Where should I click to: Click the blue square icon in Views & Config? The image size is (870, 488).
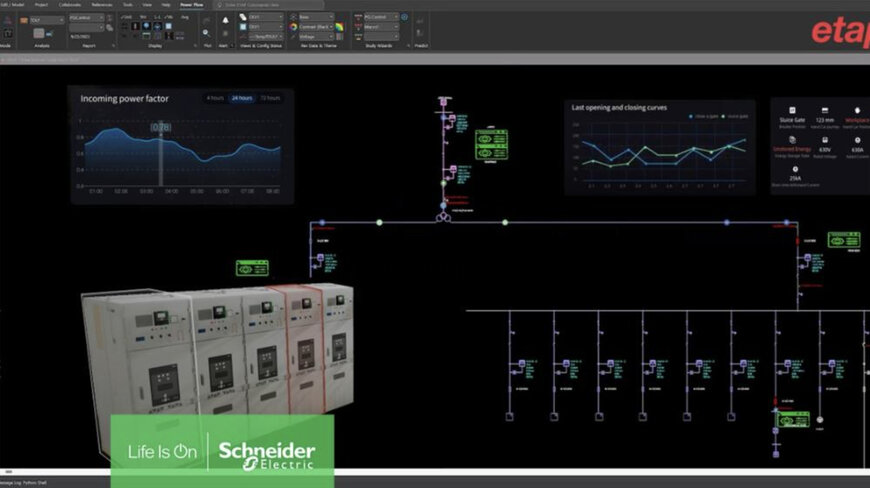click(242, 27)
